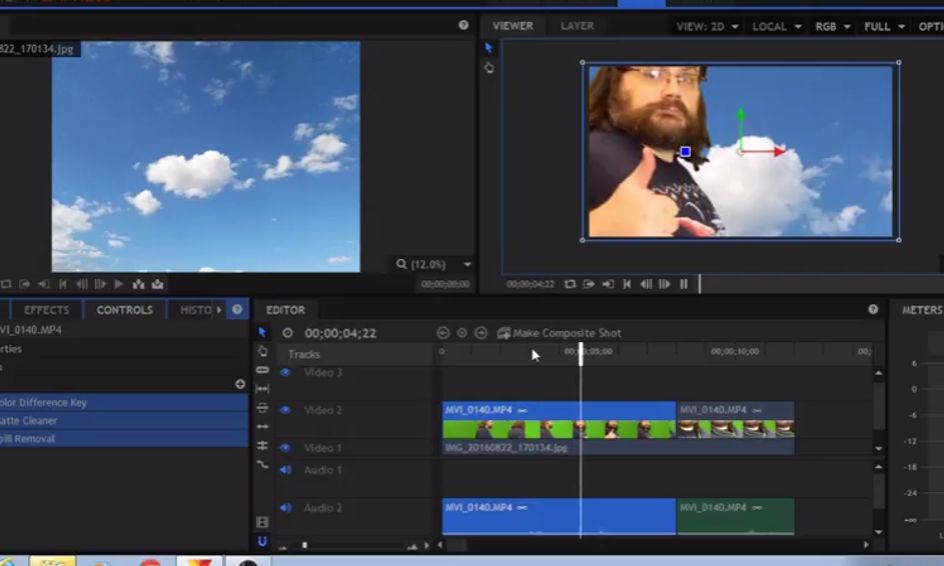Select the rate stretch curve tool
Screen dimensions: 944x566
tap(262, 465)
